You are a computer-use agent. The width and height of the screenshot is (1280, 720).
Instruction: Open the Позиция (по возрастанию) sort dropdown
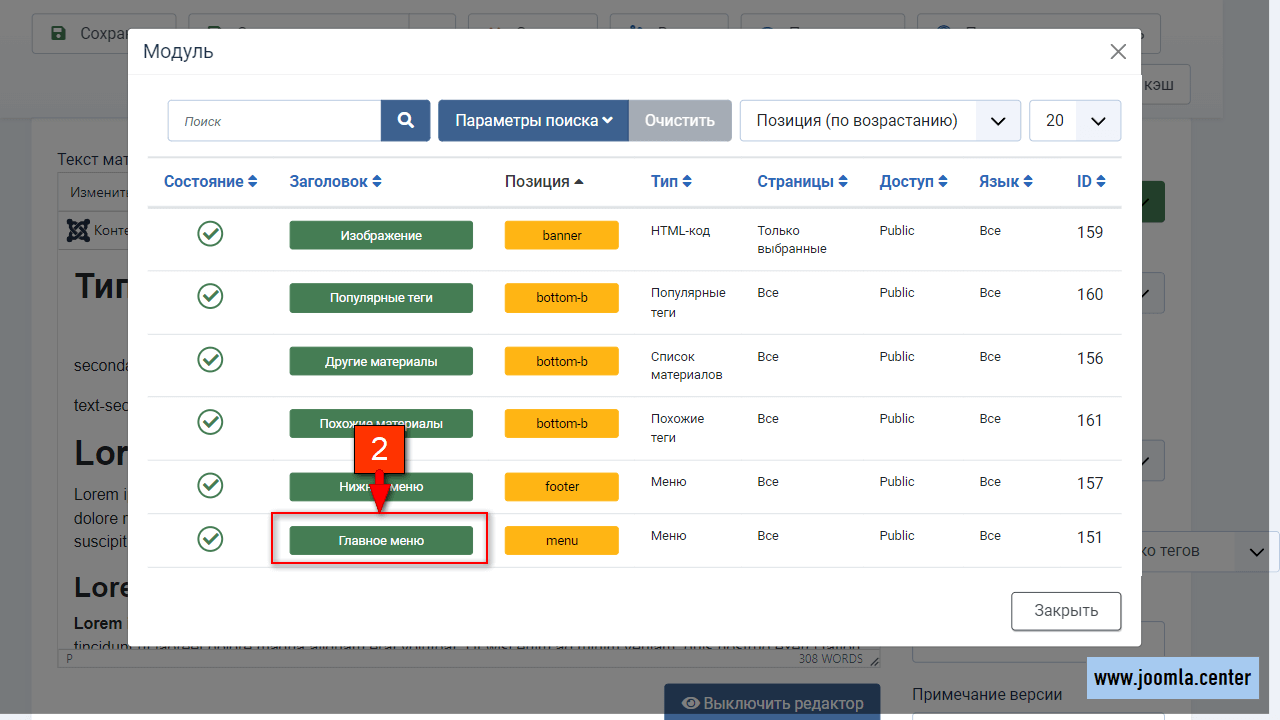880,121
